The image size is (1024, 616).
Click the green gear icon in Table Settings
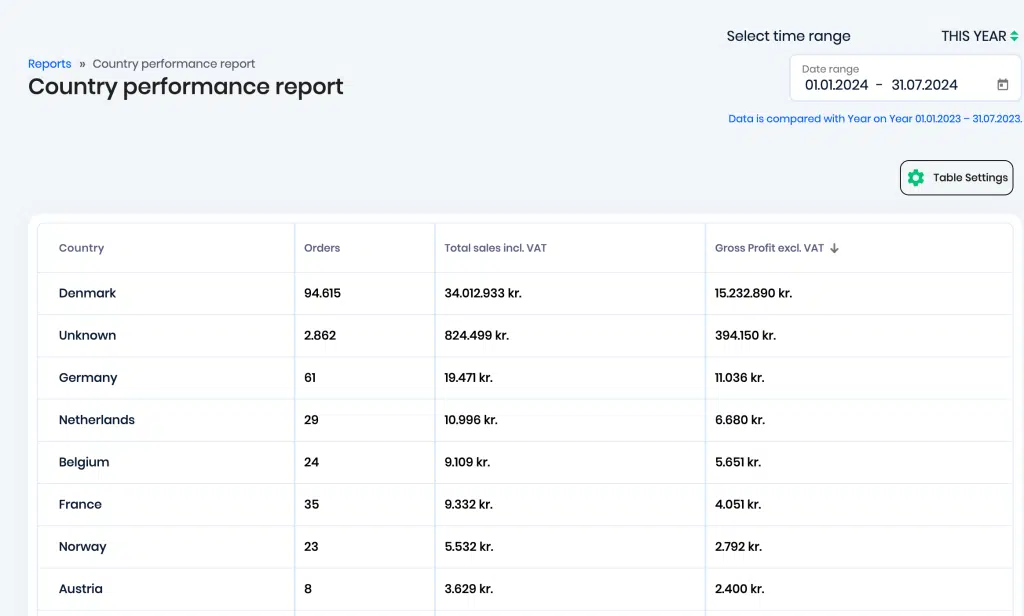click(916, 178)
